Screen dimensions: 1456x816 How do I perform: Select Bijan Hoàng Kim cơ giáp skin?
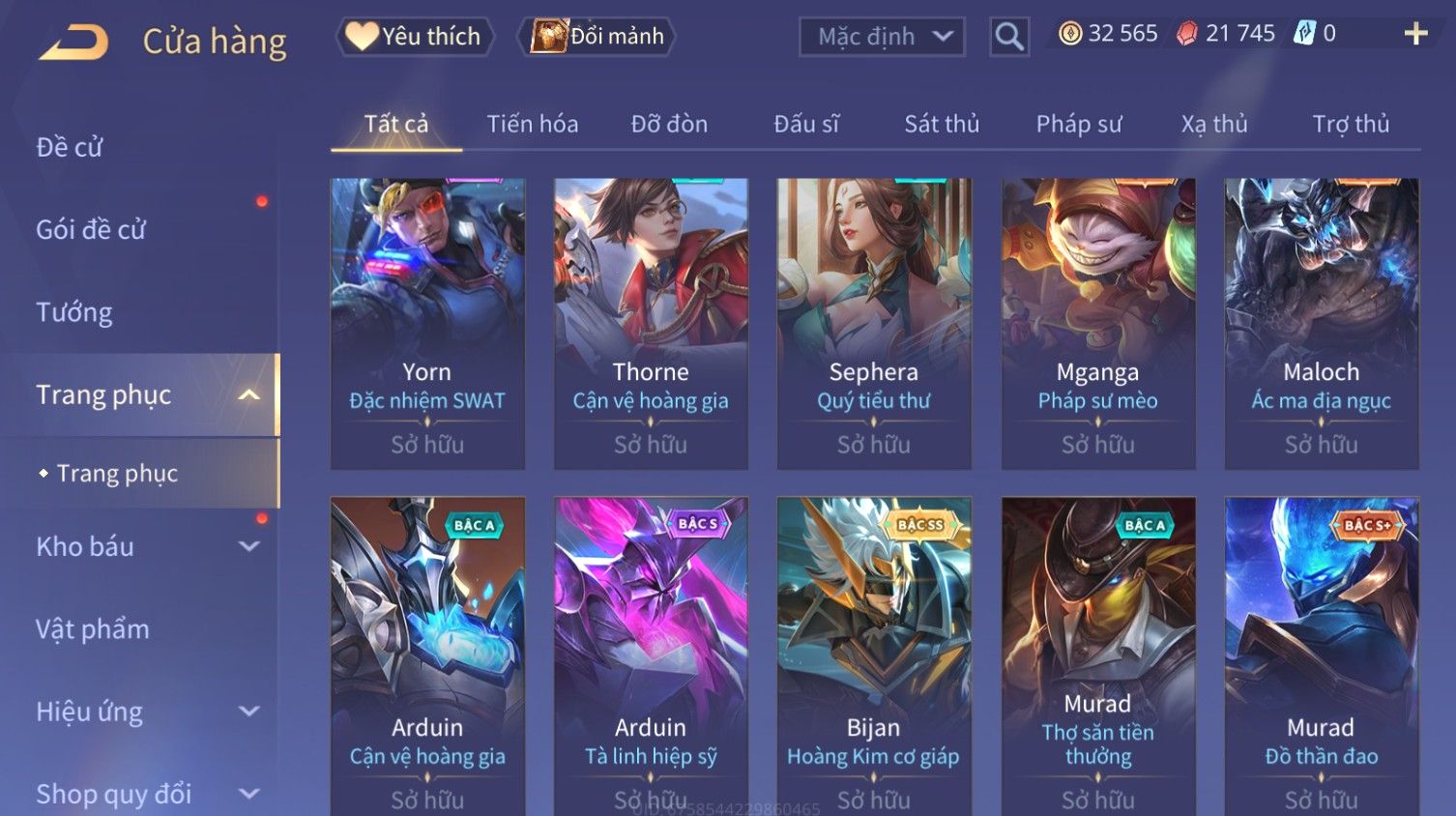[874, 656]
